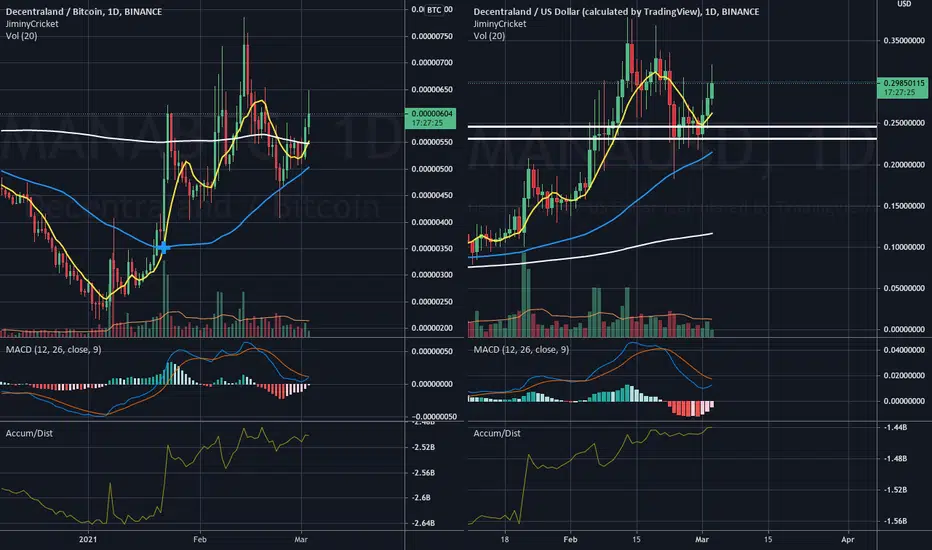Click Vol (20) indicator on Bitcoin chart
This screenshot has height=550, width=932.
(21, 36)
